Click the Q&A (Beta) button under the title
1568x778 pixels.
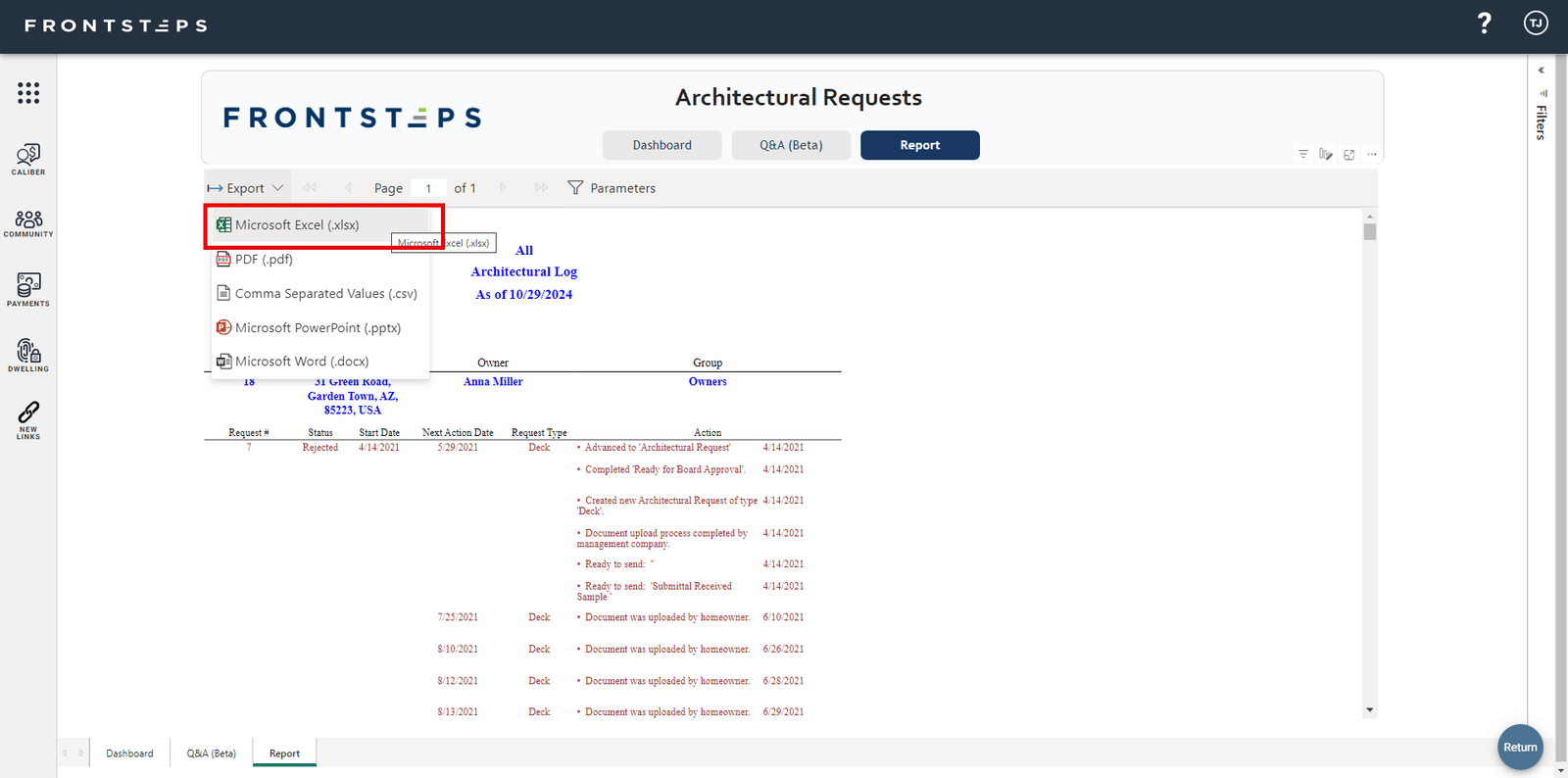coord(791,145)
